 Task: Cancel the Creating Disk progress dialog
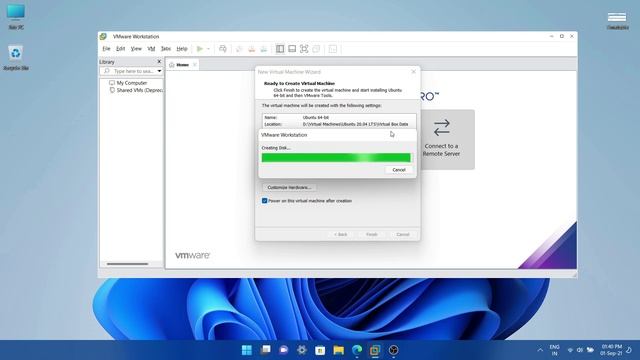pyautogui.click(x=399, y=170)
